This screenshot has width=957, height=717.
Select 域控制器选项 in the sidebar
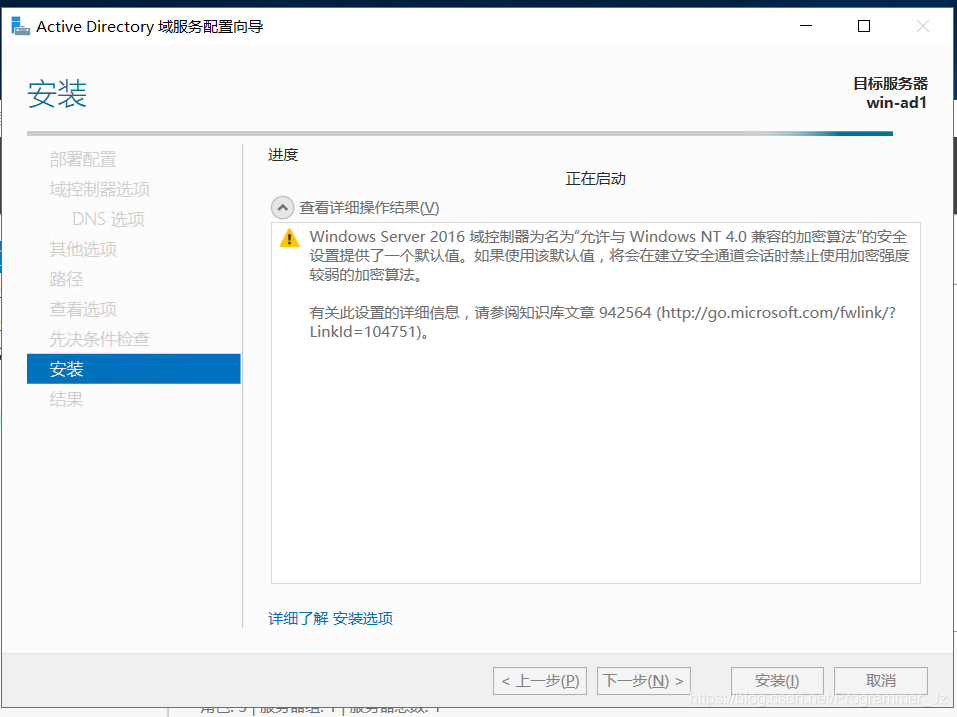pos(99,189)
